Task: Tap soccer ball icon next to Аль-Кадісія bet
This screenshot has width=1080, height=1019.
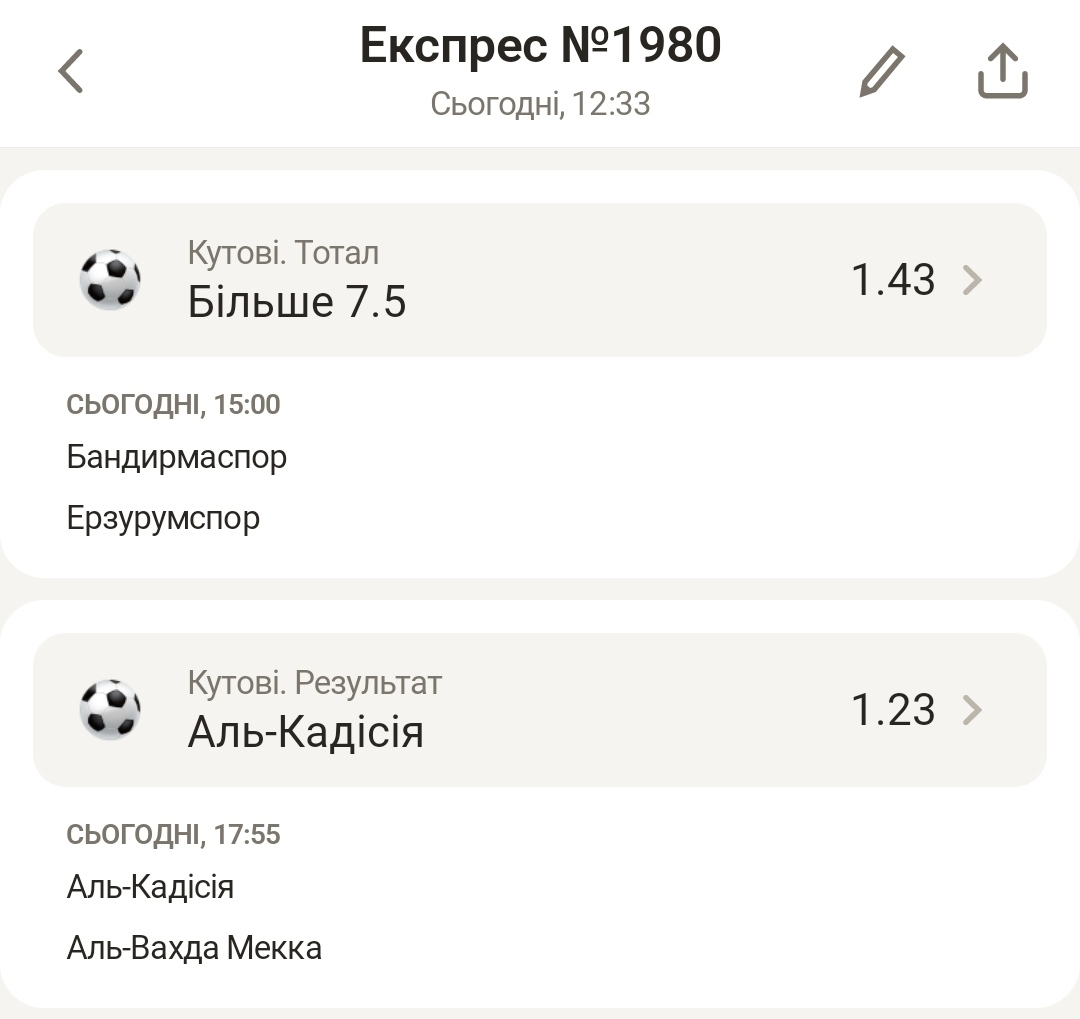Action: pos(110,710)
